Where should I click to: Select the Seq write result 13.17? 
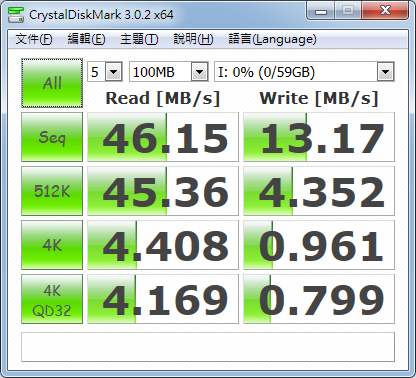pyautogui.click(x=319, y=137)
